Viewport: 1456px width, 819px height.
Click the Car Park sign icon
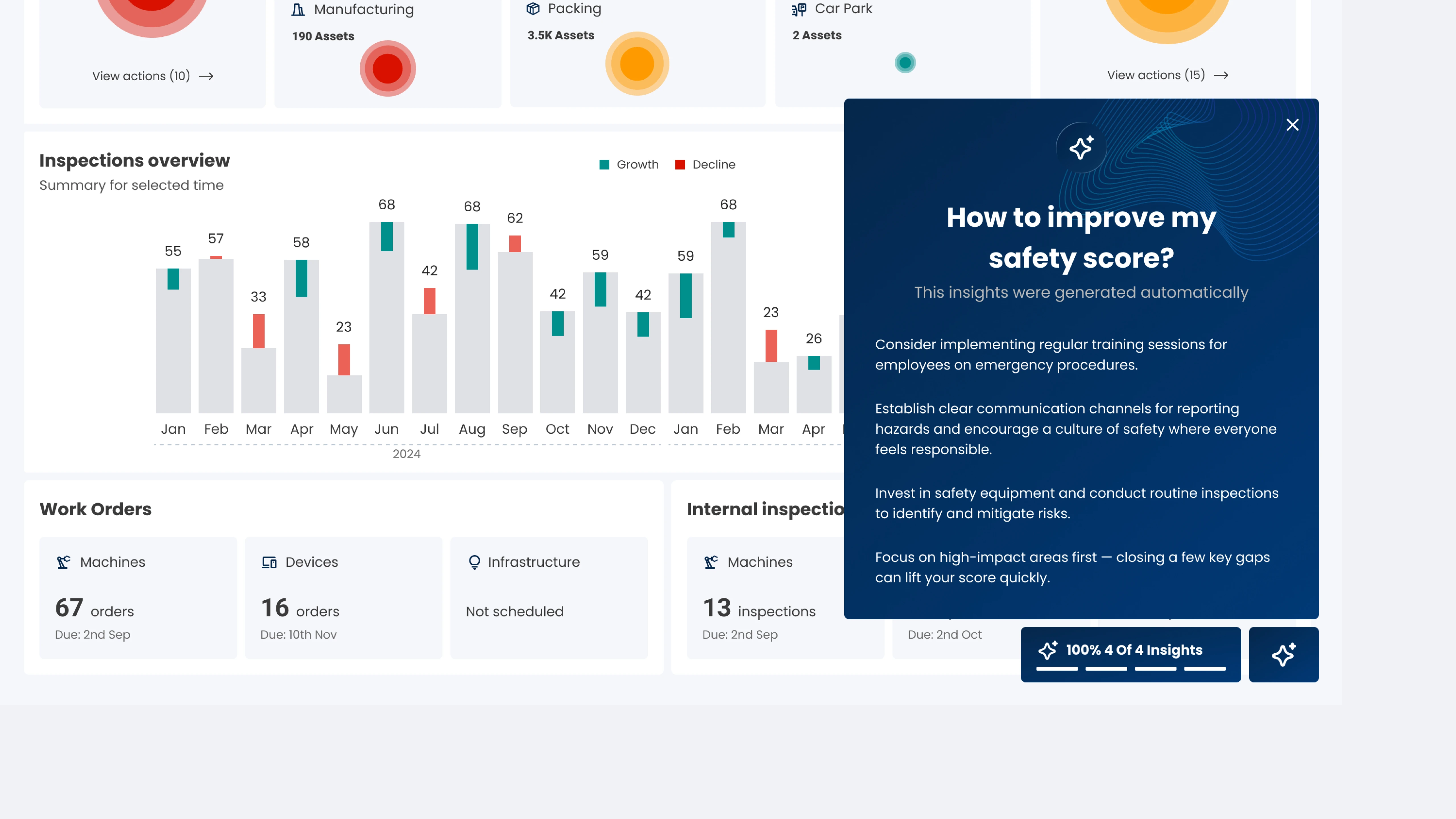coord(799,9)
